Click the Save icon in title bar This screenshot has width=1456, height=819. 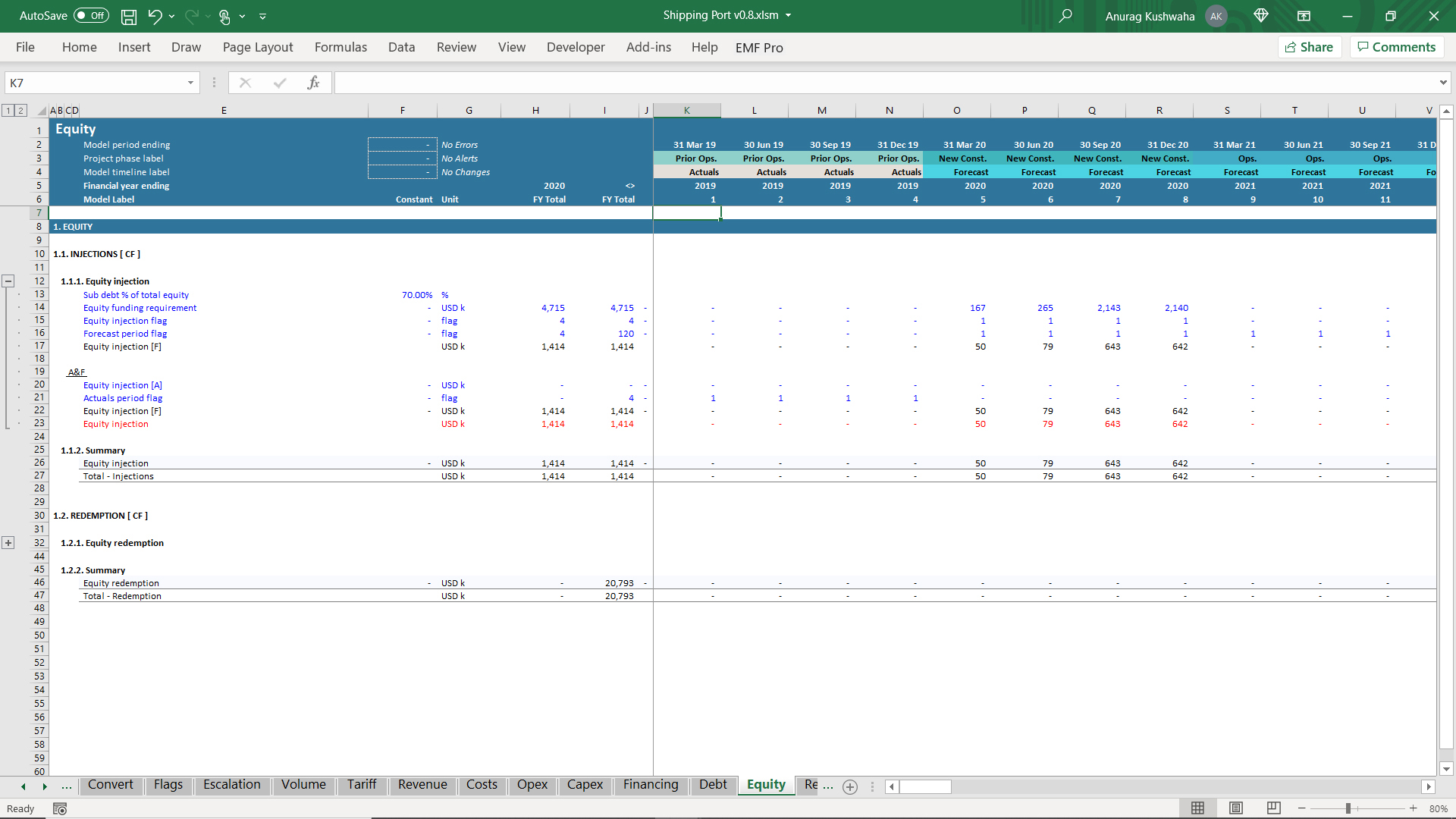pyautogui.click(x=129, y=16)
